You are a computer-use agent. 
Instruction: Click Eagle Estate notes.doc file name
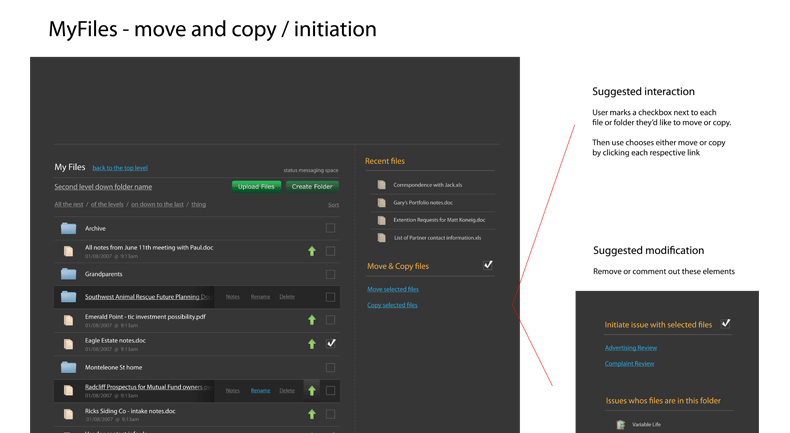115,341
